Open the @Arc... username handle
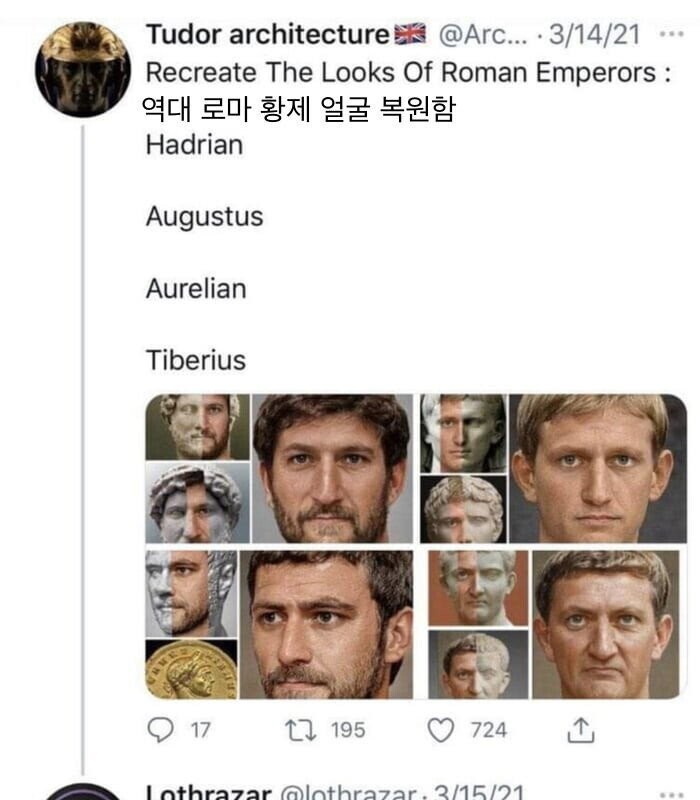The height and width of the screenshot is (800, 700). tap(483, 35)
